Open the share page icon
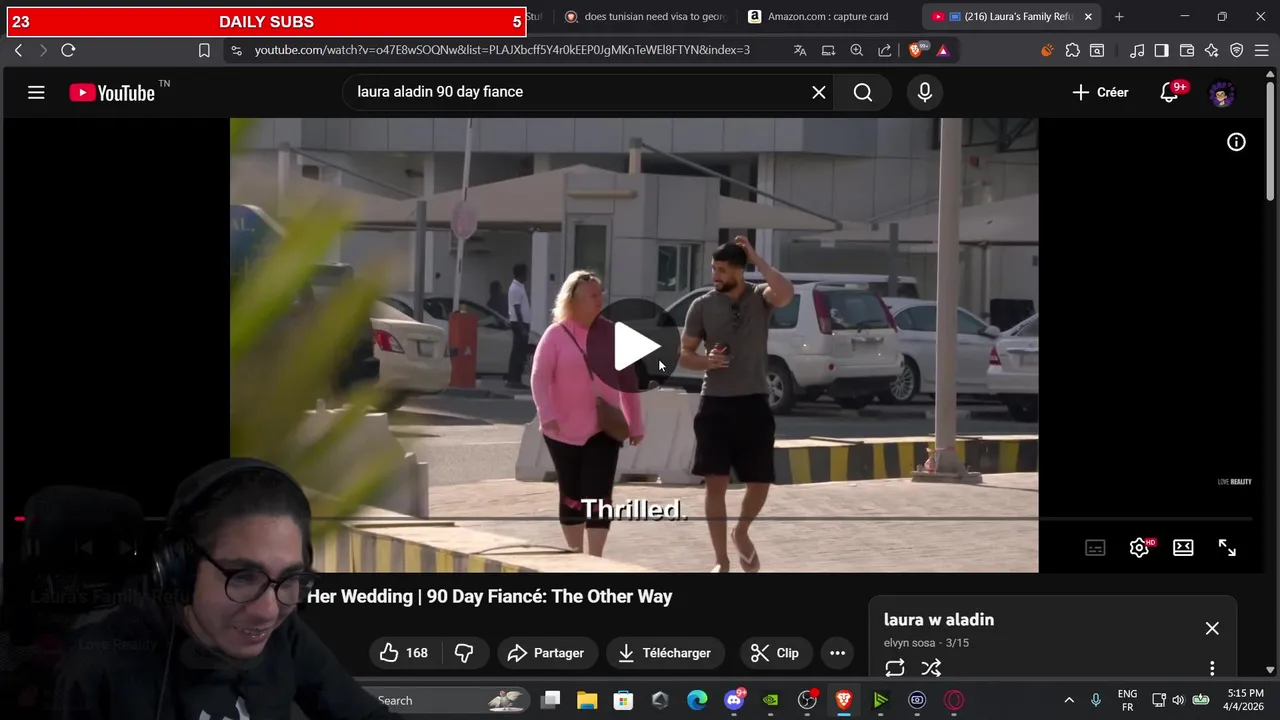1280x720 pixels. (885, 50)
